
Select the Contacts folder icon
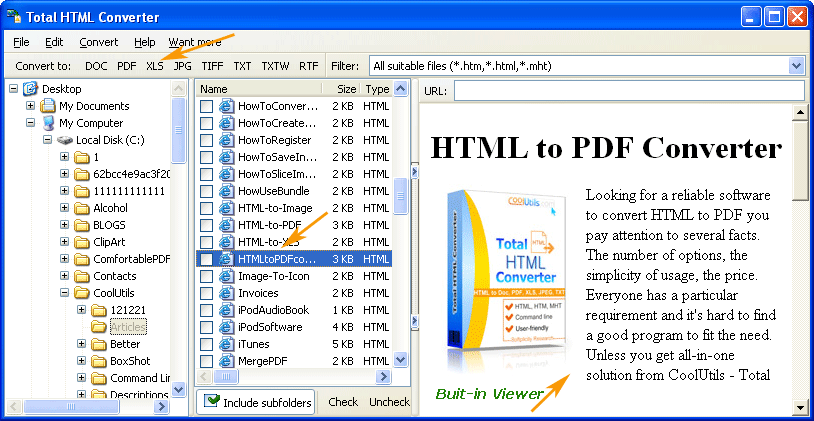coord(82,277)
